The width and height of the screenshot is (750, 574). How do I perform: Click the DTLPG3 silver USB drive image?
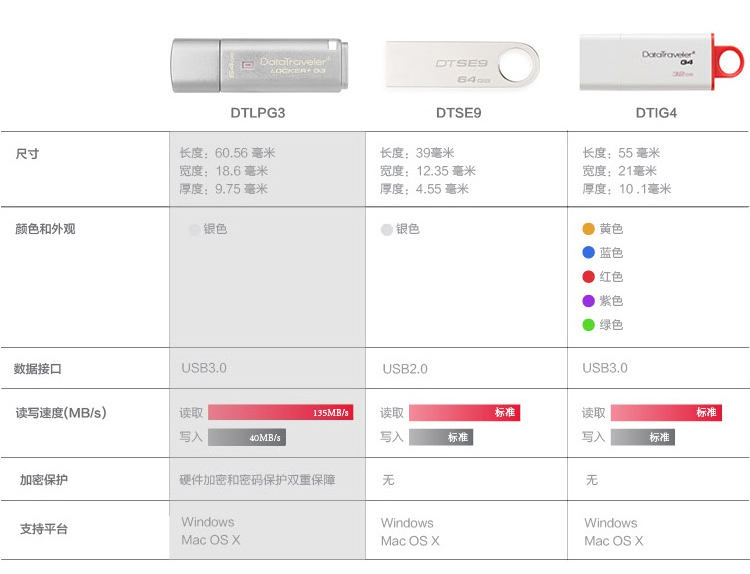pyautogui.click(x=257, y=66)
